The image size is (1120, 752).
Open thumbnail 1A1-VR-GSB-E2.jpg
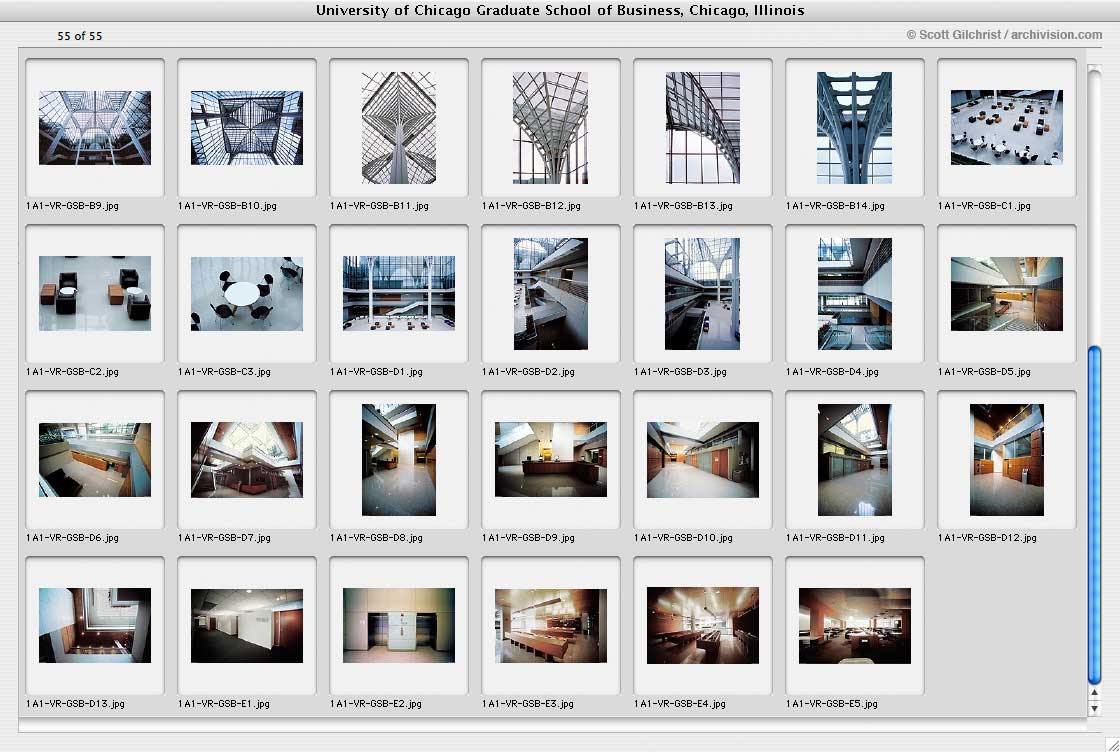coord(399,626)
